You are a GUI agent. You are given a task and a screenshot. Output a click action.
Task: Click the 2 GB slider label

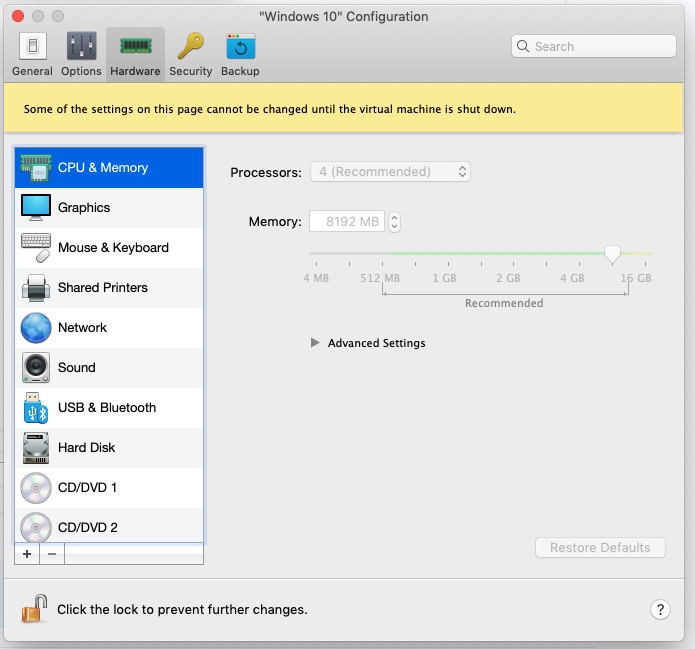coord(508,278)
